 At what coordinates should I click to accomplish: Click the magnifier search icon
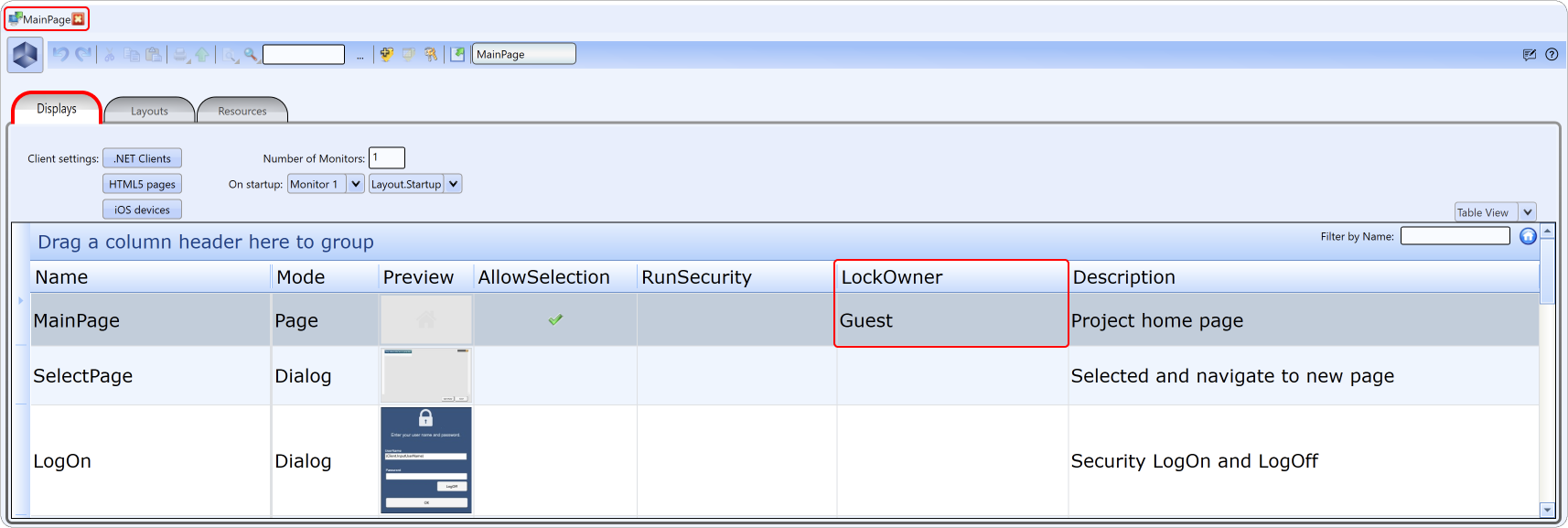(251, 55)
